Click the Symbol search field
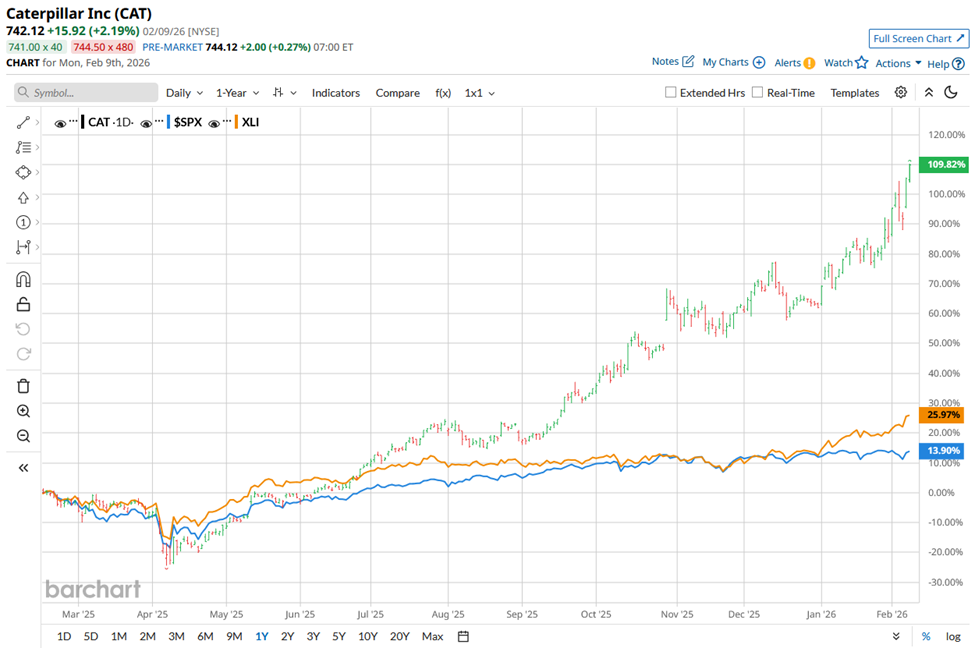Image resolution: width=975 pixels, height=648 pixels. click(x=86, y=93)
